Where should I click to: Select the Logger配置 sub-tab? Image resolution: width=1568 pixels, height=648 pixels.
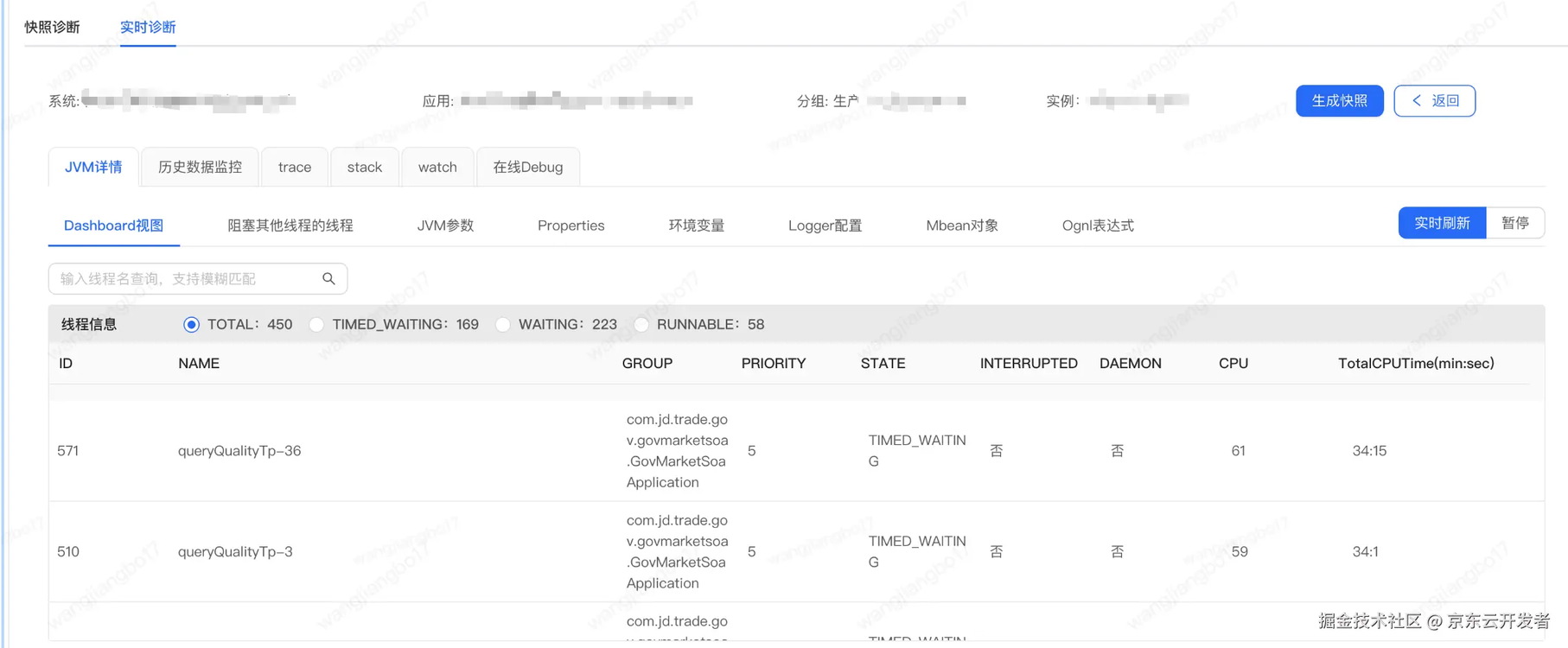825,226
